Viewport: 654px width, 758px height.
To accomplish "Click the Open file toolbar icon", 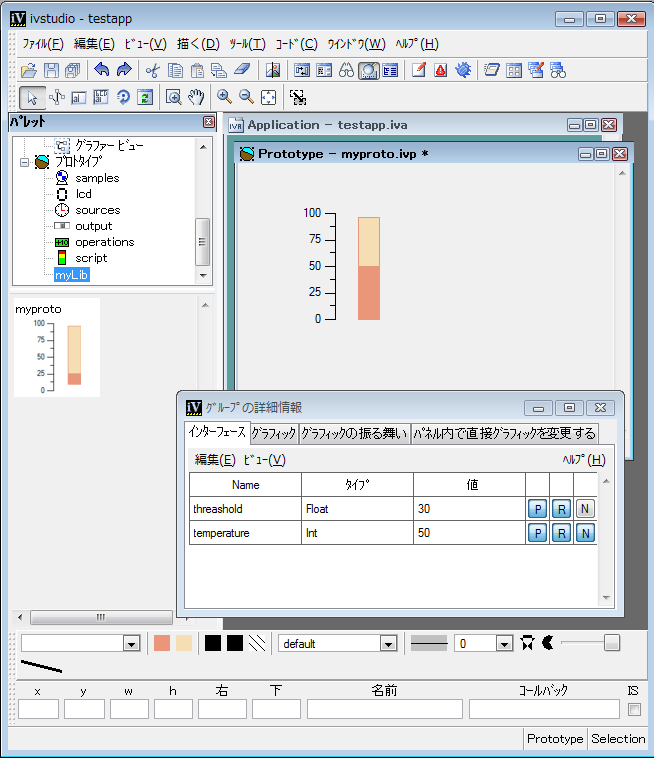I will click(28, 70).
